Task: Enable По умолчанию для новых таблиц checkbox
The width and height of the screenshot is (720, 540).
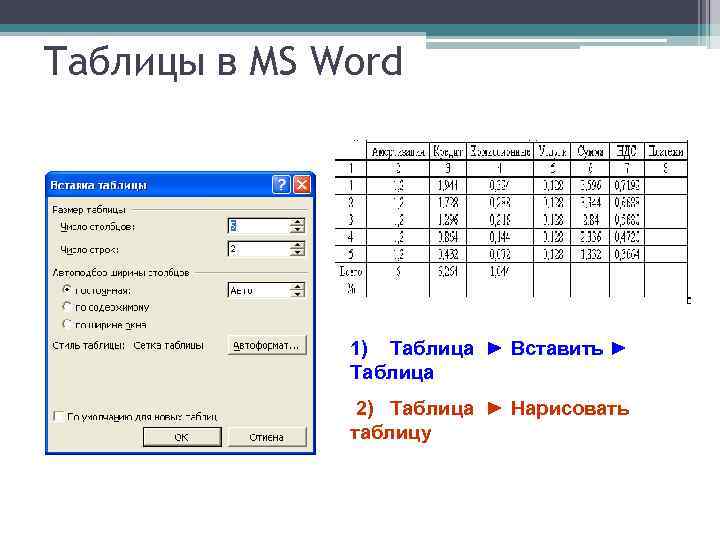Action: coord(59,416)
